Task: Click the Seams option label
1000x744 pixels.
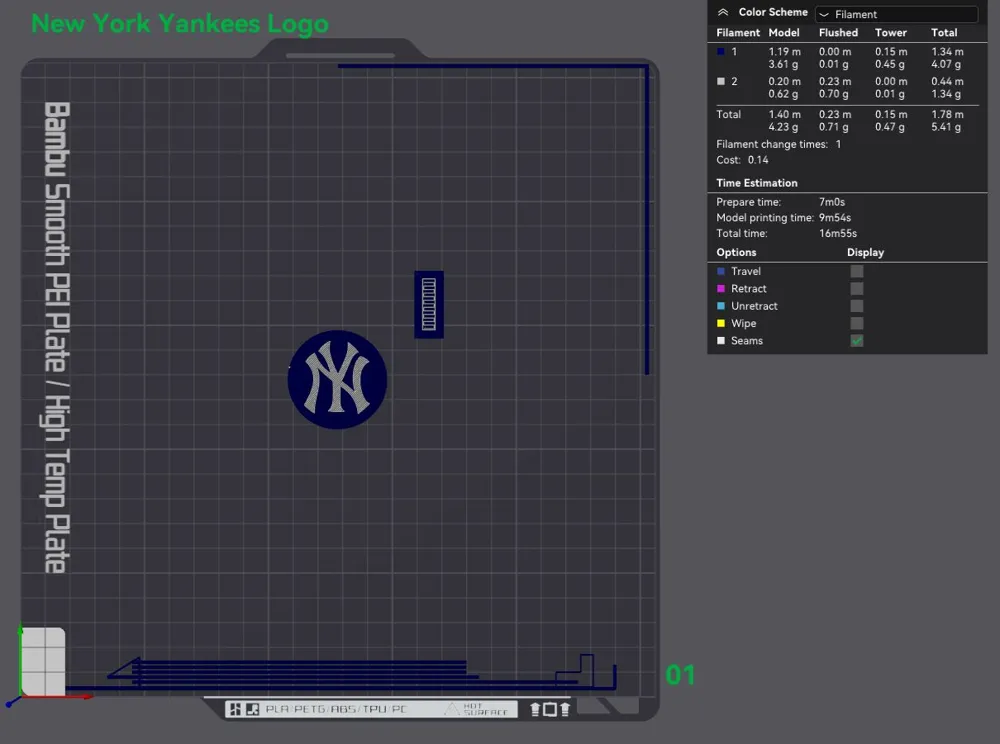Action: (x=747, y=340)
